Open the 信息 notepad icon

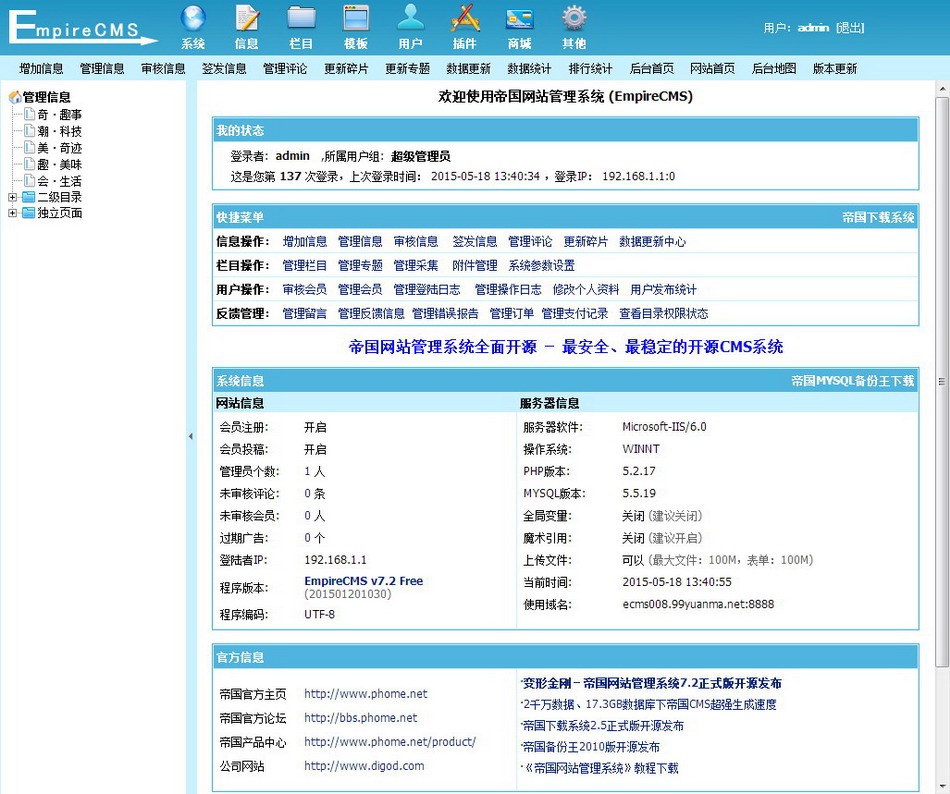tap(247, 18)
